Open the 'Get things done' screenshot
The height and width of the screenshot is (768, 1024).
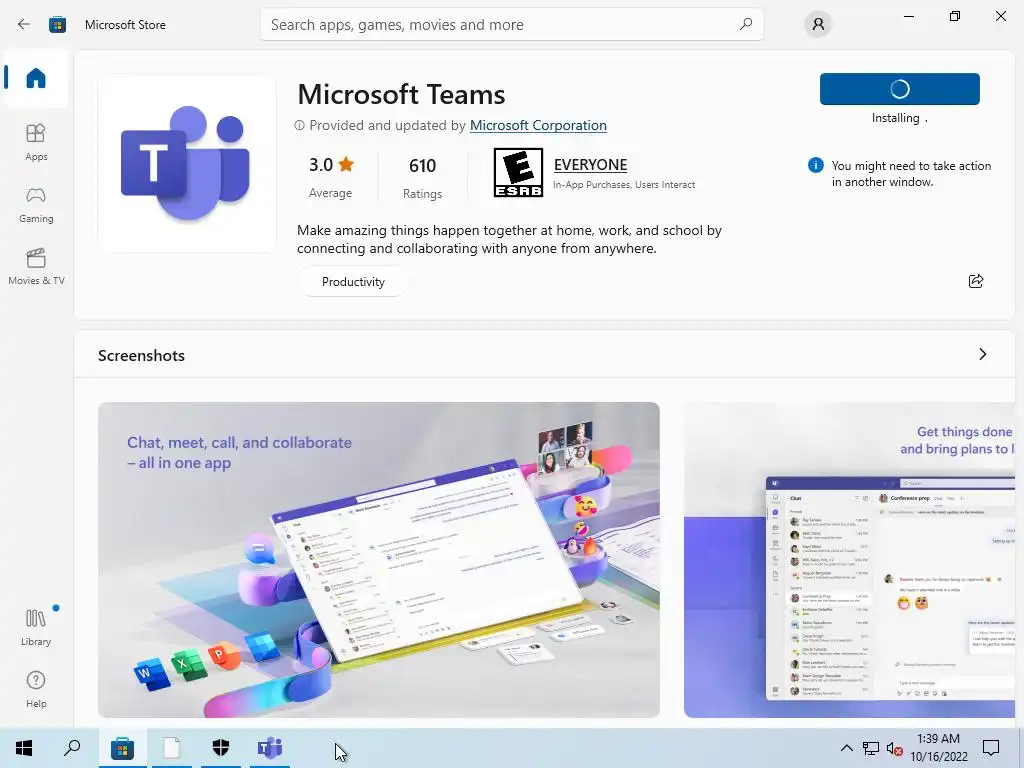[850, 560]
